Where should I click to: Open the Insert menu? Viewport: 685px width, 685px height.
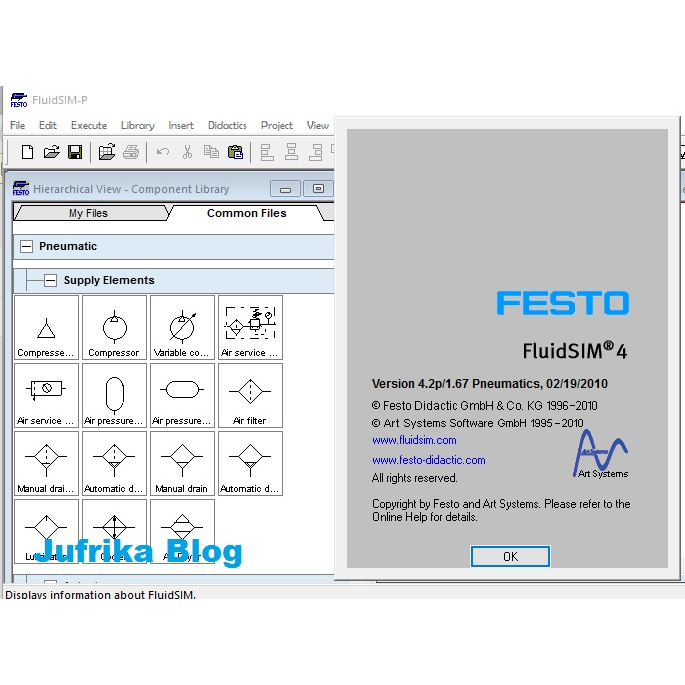[x=181, y=125]
